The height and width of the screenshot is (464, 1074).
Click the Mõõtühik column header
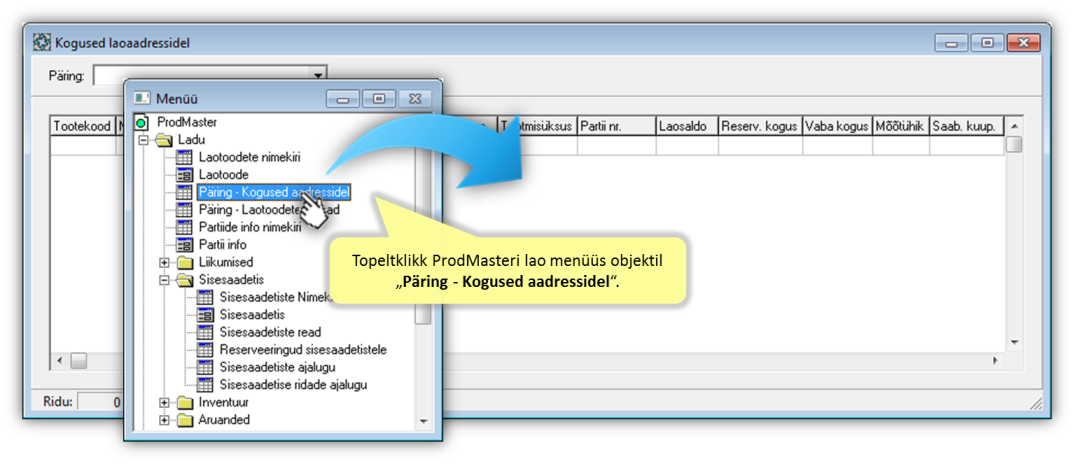[x=900, y=127]
